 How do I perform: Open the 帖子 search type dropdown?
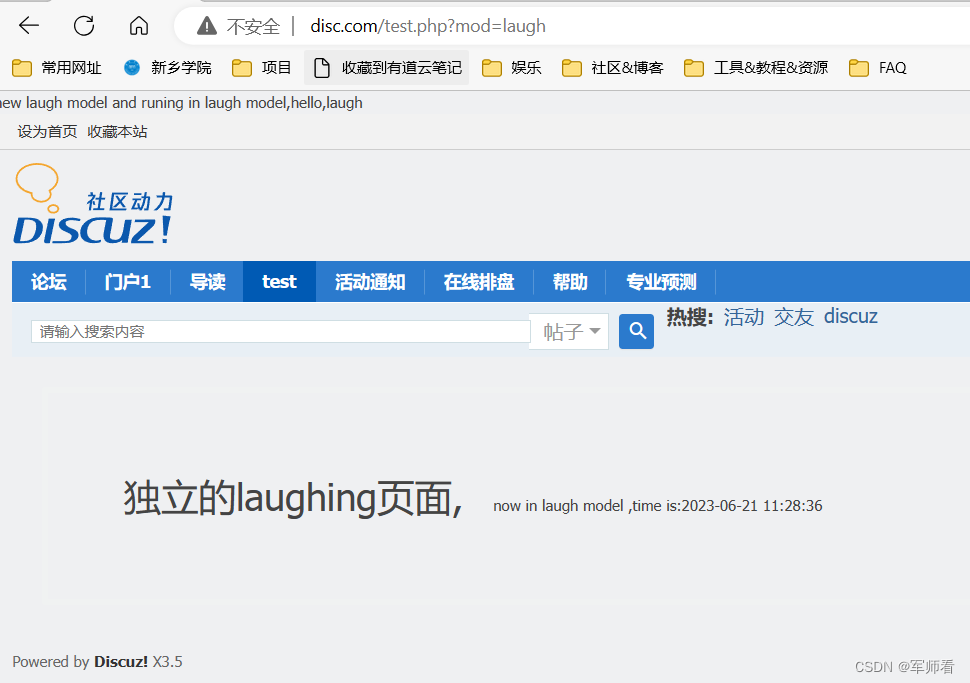point(568,331)
